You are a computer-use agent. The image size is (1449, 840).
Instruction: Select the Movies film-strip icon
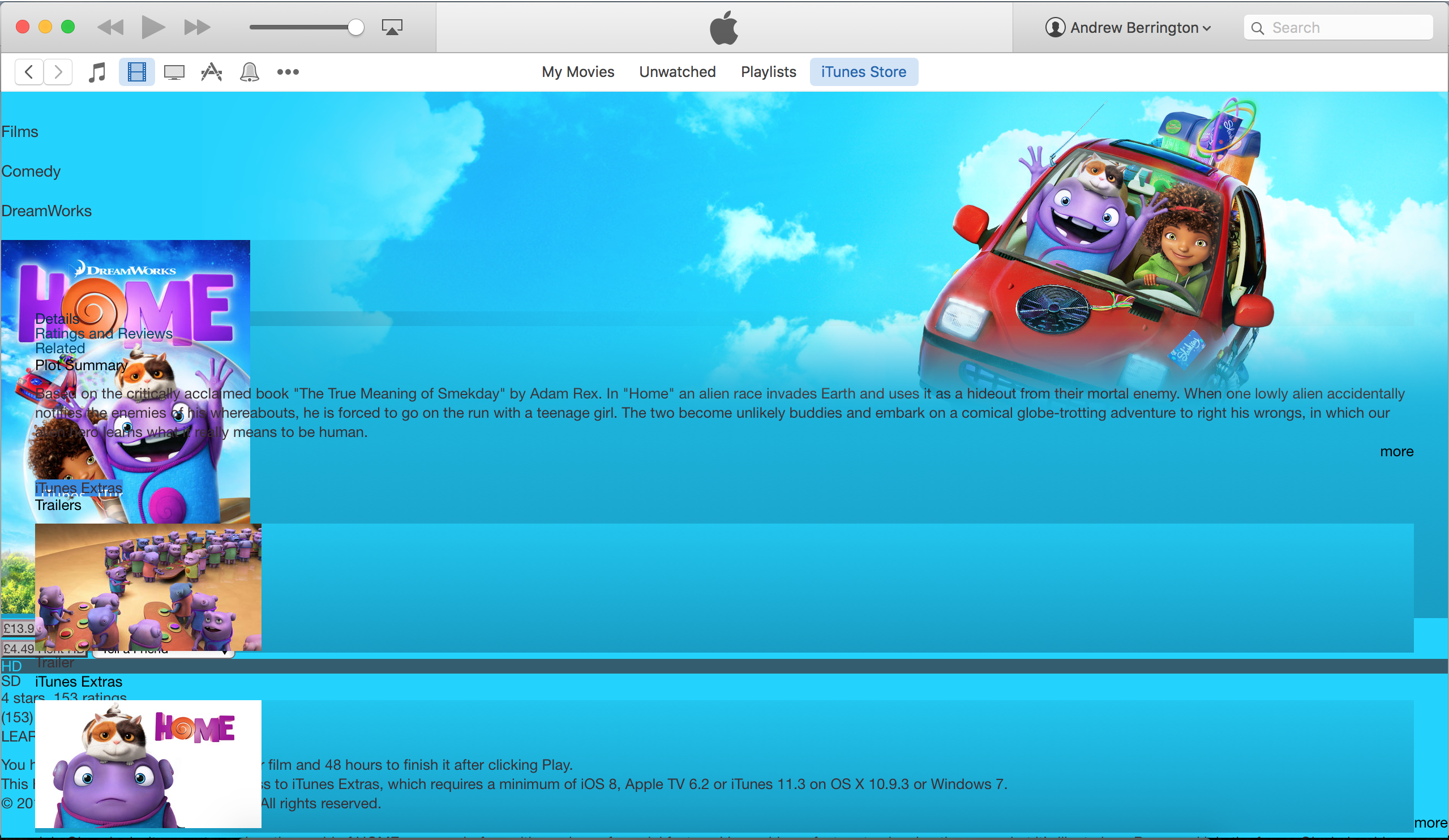click(x=137, y=72)
